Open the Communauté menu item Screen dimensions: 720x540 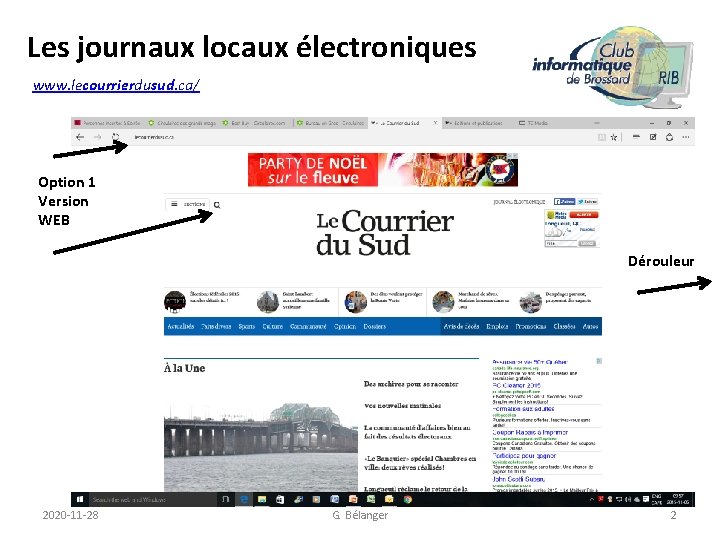308,326
